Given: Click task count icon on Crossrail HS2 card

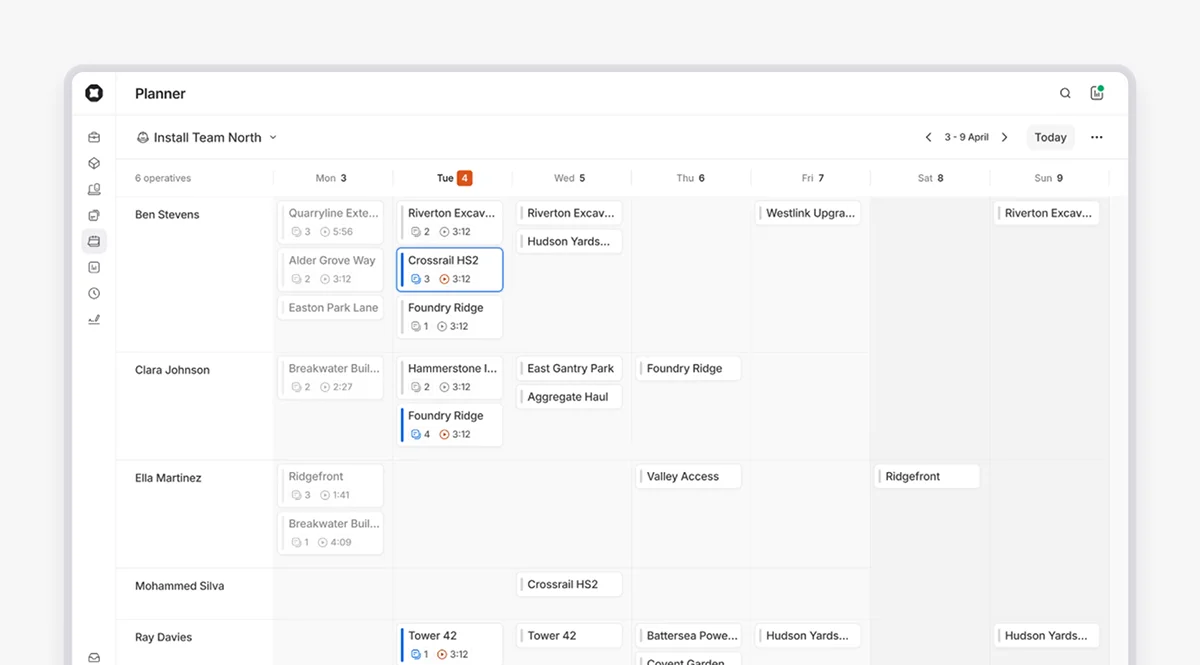Looking at the screenshot, I should [416, 279].
